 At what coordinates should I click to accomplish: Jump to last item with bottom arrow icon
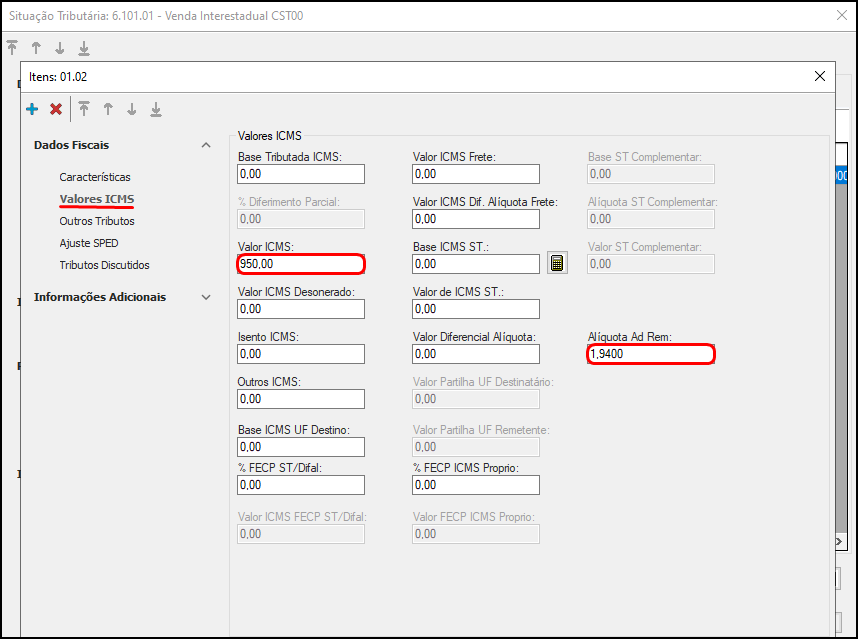pos(156,109)
